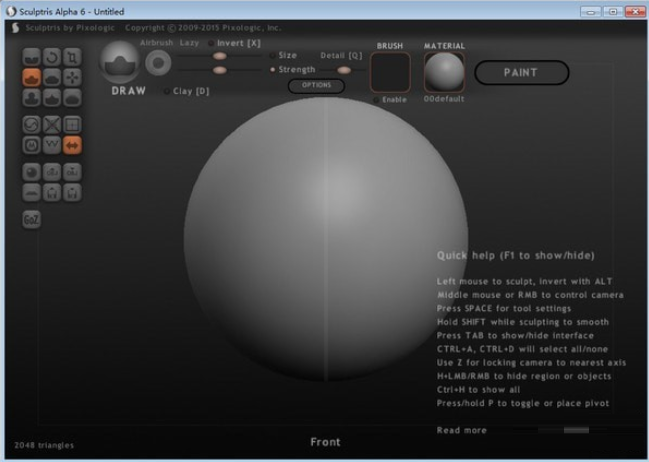Click the DRAW tool label
Image resolution: width=649 pixels, height=462 pixels.
click(x=129, y=91)
